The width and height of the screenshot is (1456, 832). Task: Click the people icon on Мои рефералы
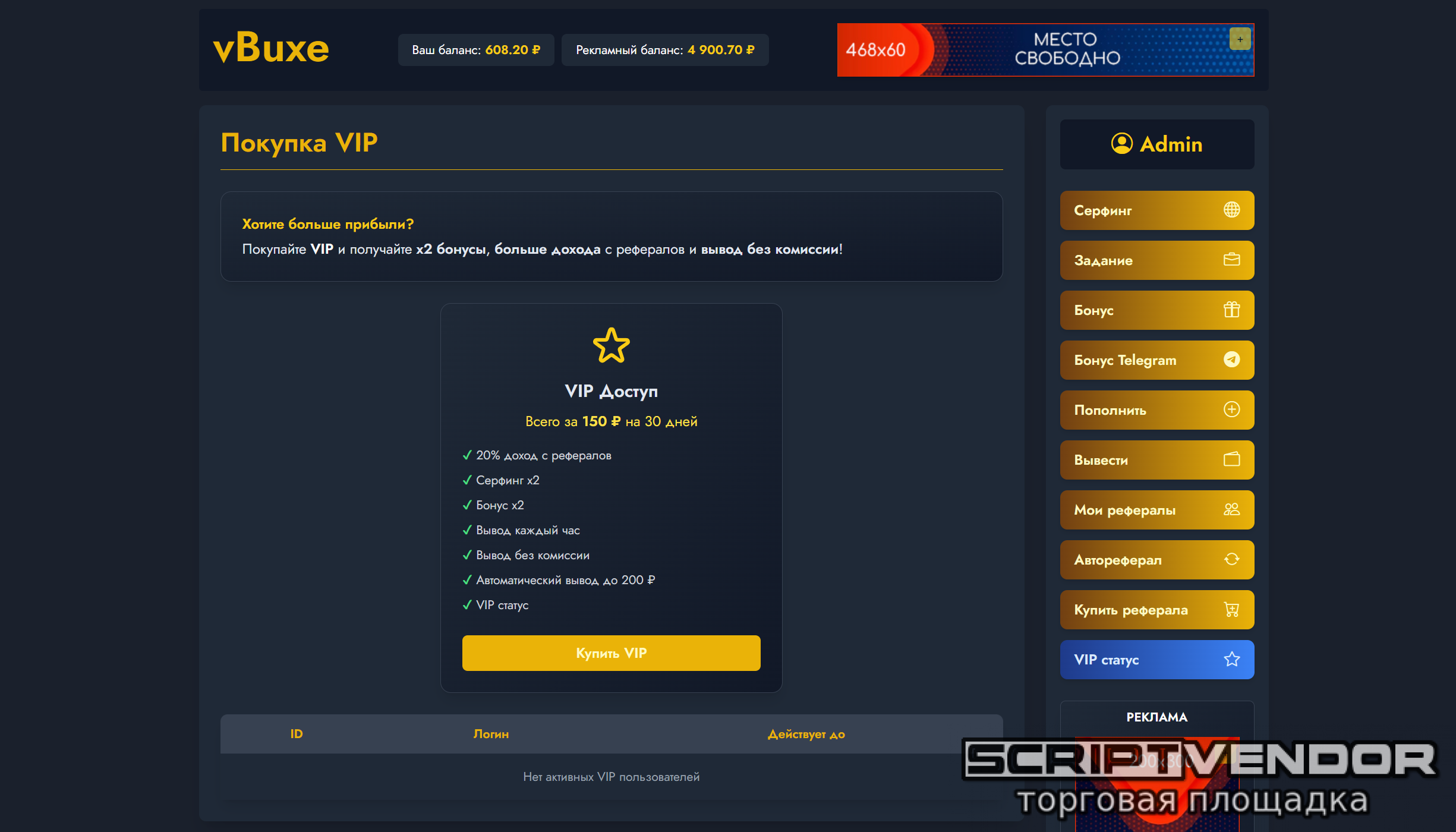[1231, 509]
